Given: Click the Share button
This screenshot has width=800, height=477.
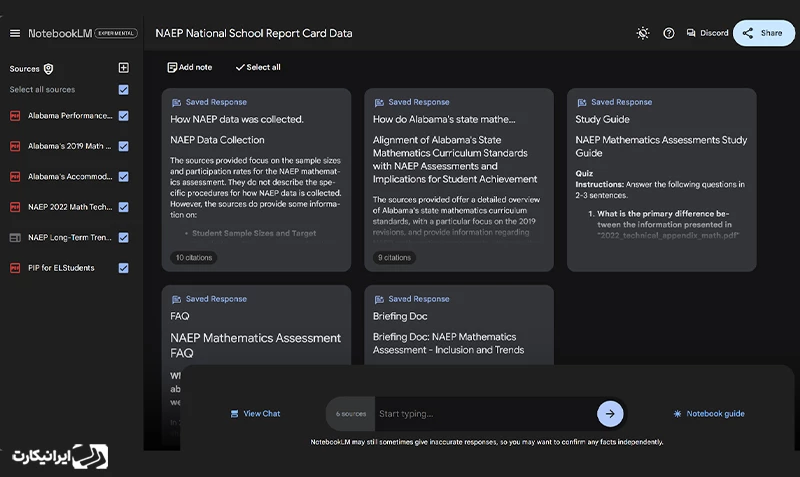Looking at the screenshot, I should point(764,33).
